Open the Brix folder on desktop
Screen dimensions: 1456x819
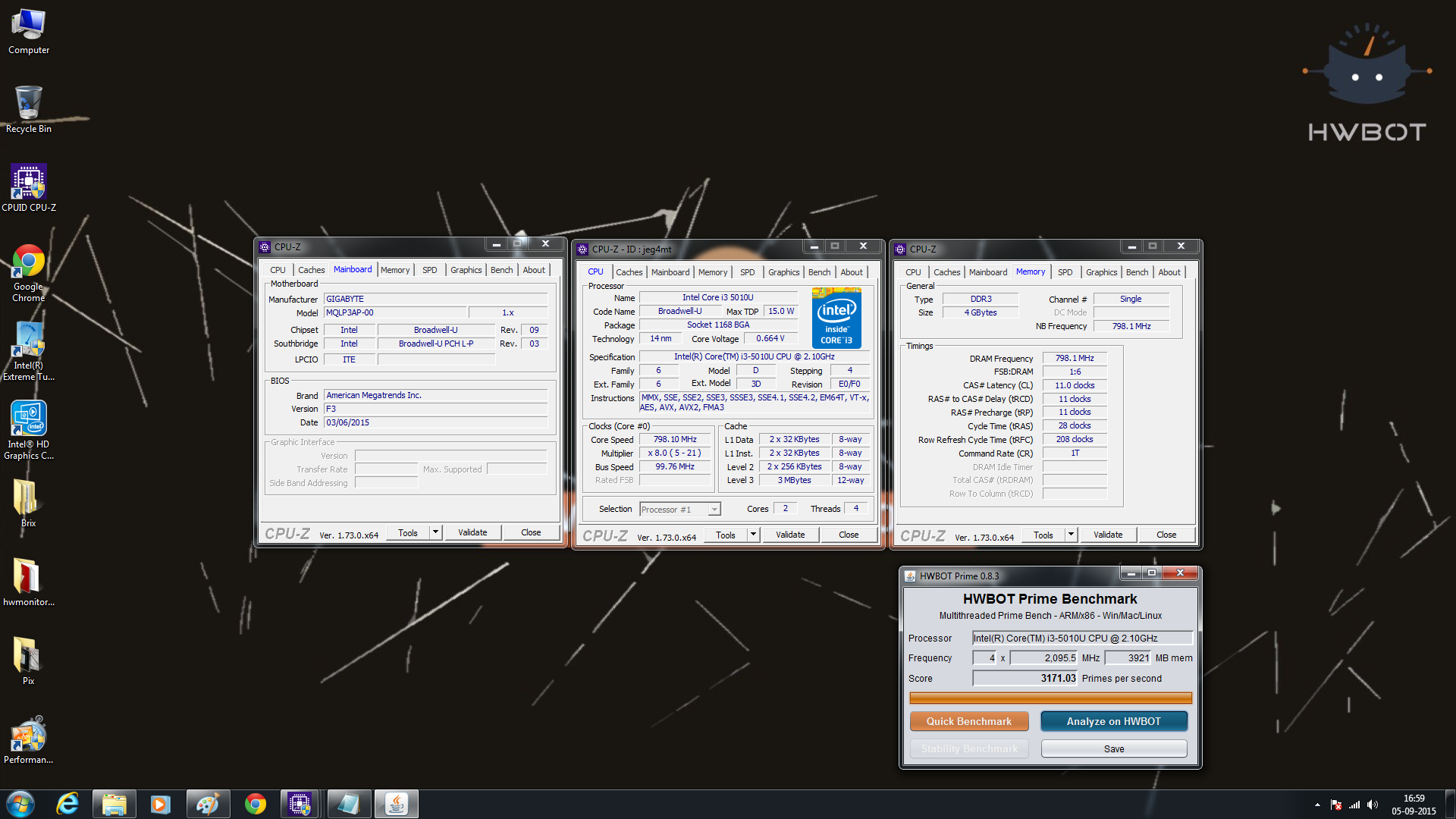click(29, 503)
